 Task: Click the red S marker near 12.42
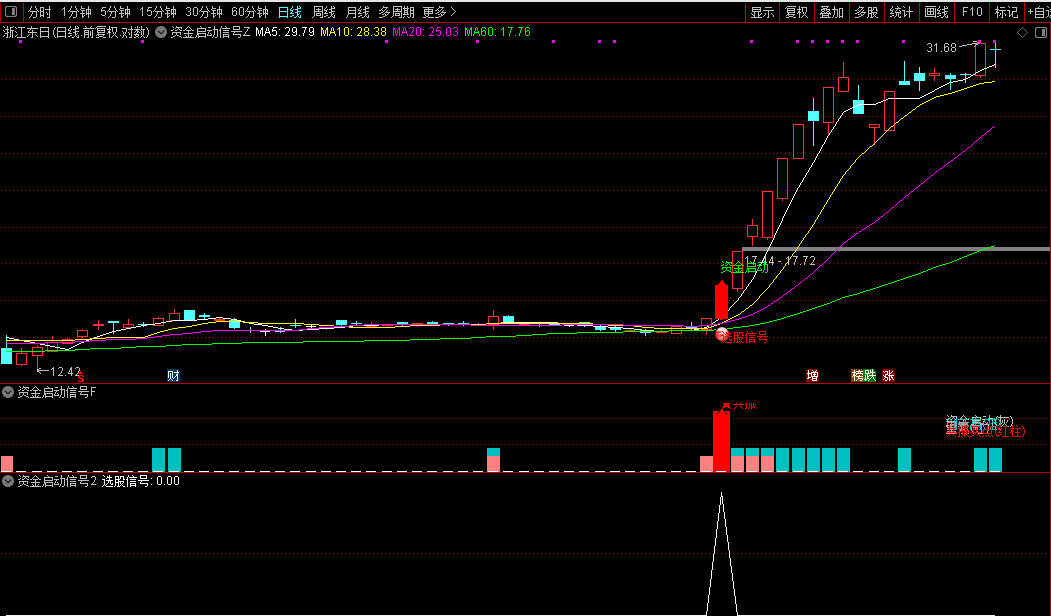[x=80, y=378]
